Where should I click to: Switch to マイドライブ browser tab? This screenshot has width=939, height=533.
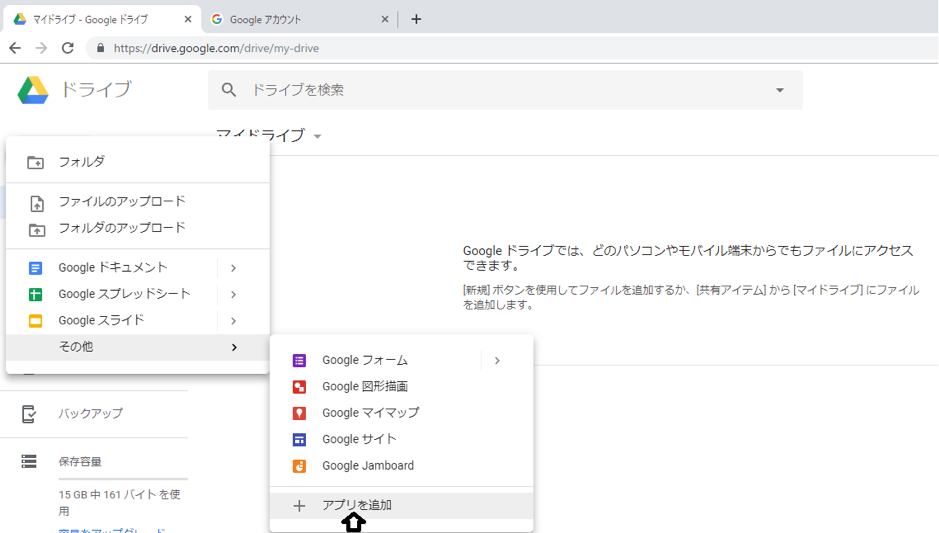(x=102, y=19)
